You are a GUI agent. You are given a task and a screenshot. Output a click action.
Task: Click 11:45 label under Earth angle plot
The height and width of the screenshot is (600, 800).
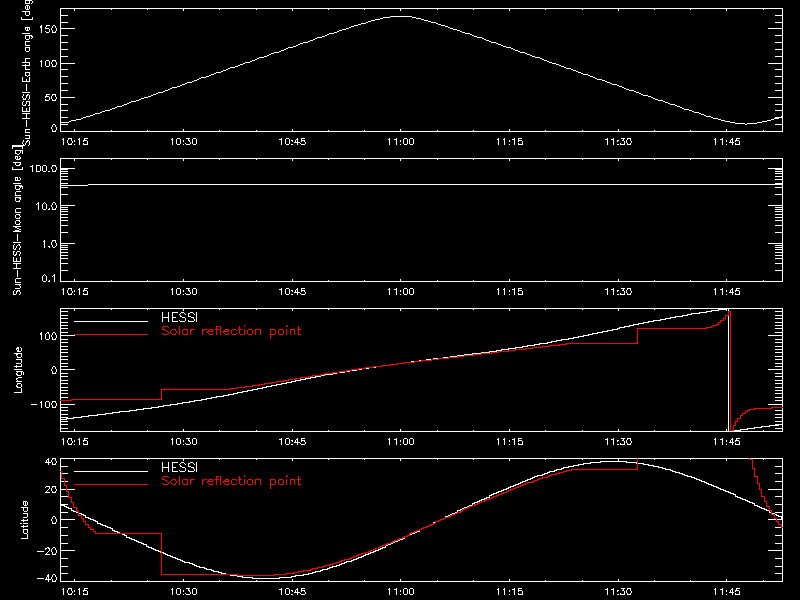(x=727, y=142)
